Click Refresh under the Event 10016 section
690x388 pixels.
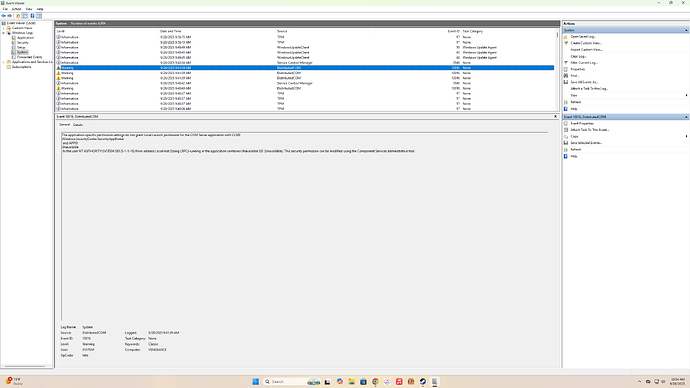point(576,150)
